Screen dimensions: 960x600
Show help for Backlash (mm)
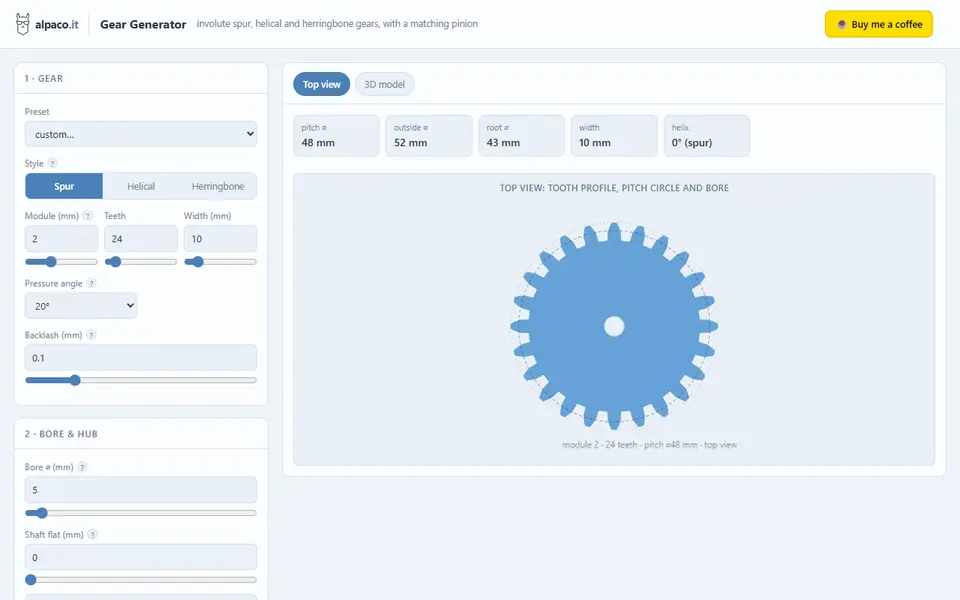click(x=91, y=335)
